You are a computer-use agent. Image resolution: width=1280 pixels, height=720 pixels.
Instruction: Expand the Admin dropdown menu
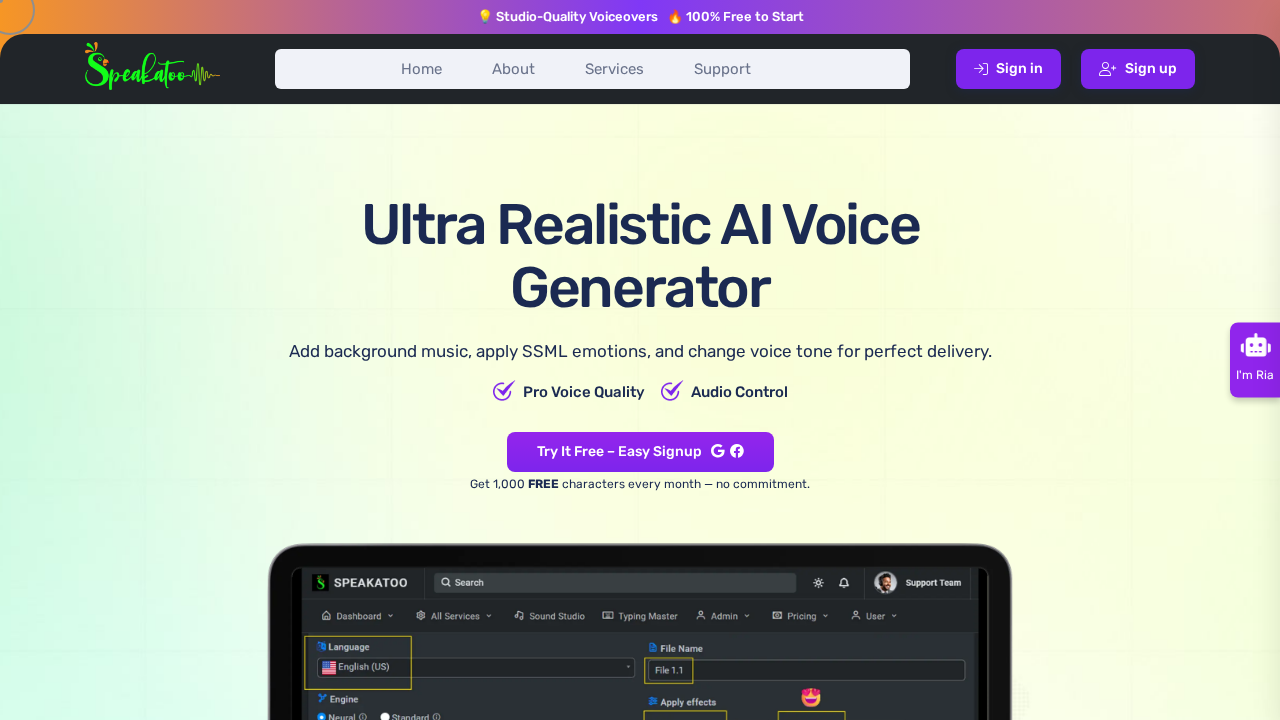pyautogui.click(x=722, y=616)
